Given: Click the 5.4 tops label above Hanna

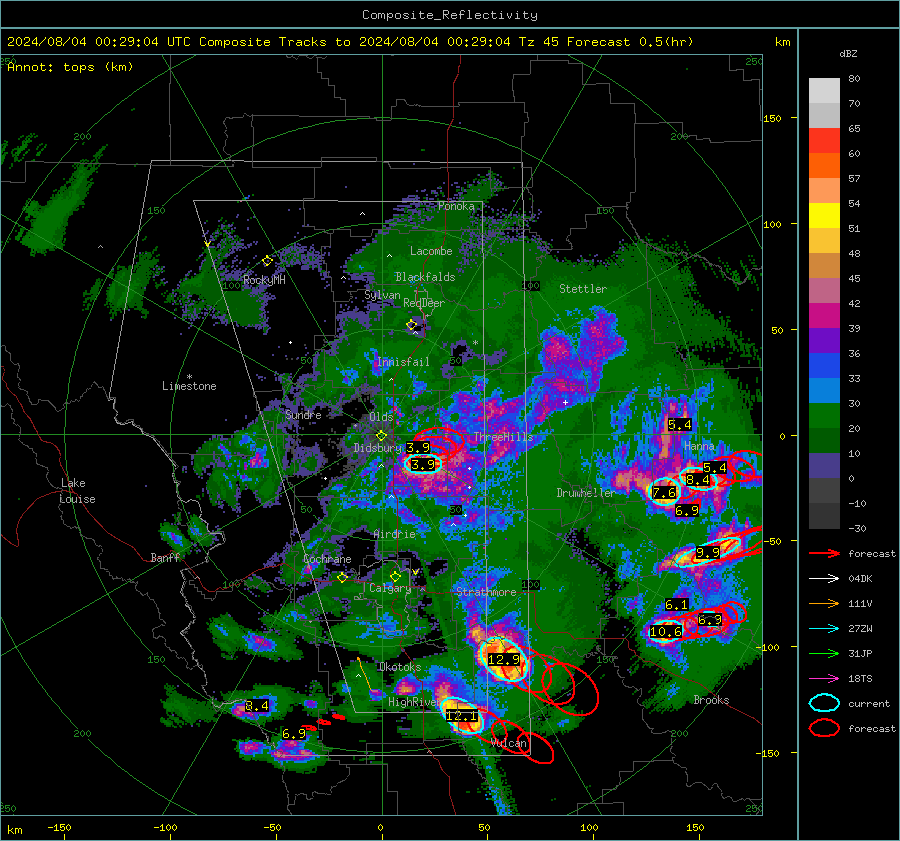Looking at the screenshot, I should [x=680, y=425].
